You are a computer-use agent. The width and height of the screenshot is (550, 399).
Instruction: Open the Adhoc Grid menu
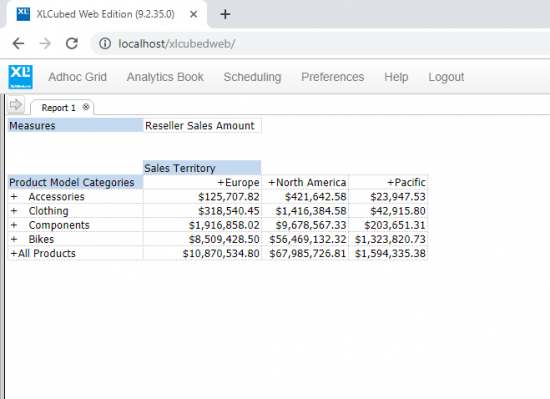78,77
